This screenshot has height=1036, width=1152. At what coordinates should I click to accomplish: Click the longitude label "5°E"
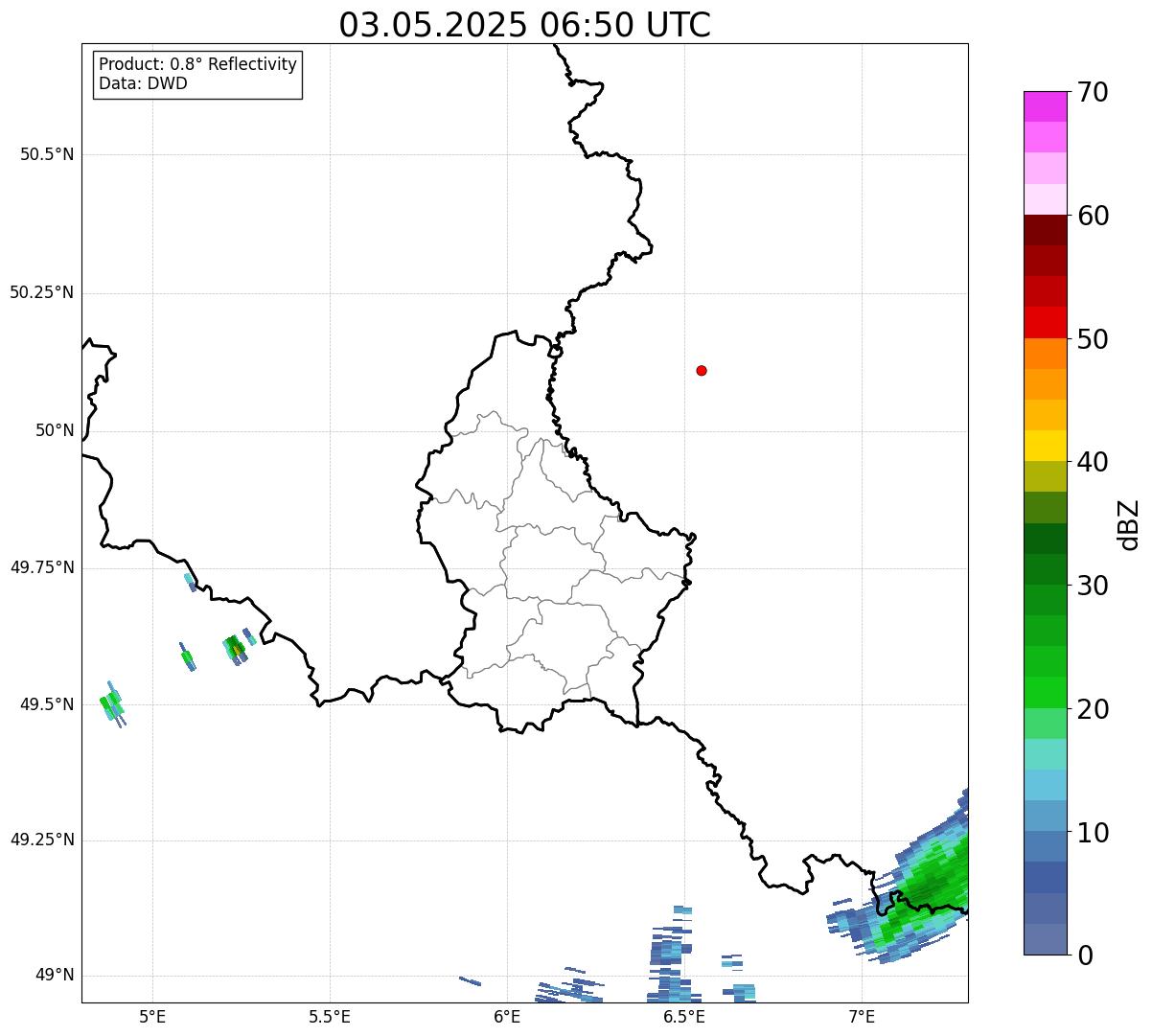pyautogui.click(x=152, y=1016)
